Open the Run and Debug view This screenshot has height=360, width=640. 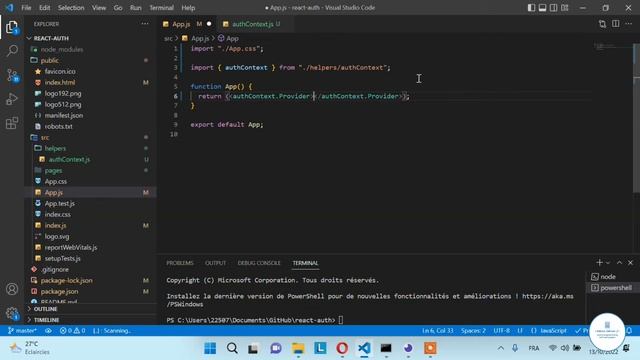12,99
